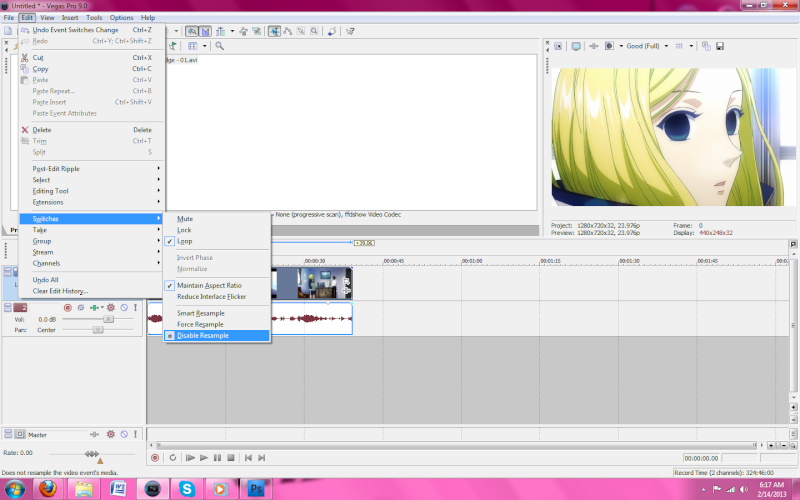This screenshot has width=800, height=500.
Task: Click the Project Media search magnifier icon
Action: [x=219, y=46]
